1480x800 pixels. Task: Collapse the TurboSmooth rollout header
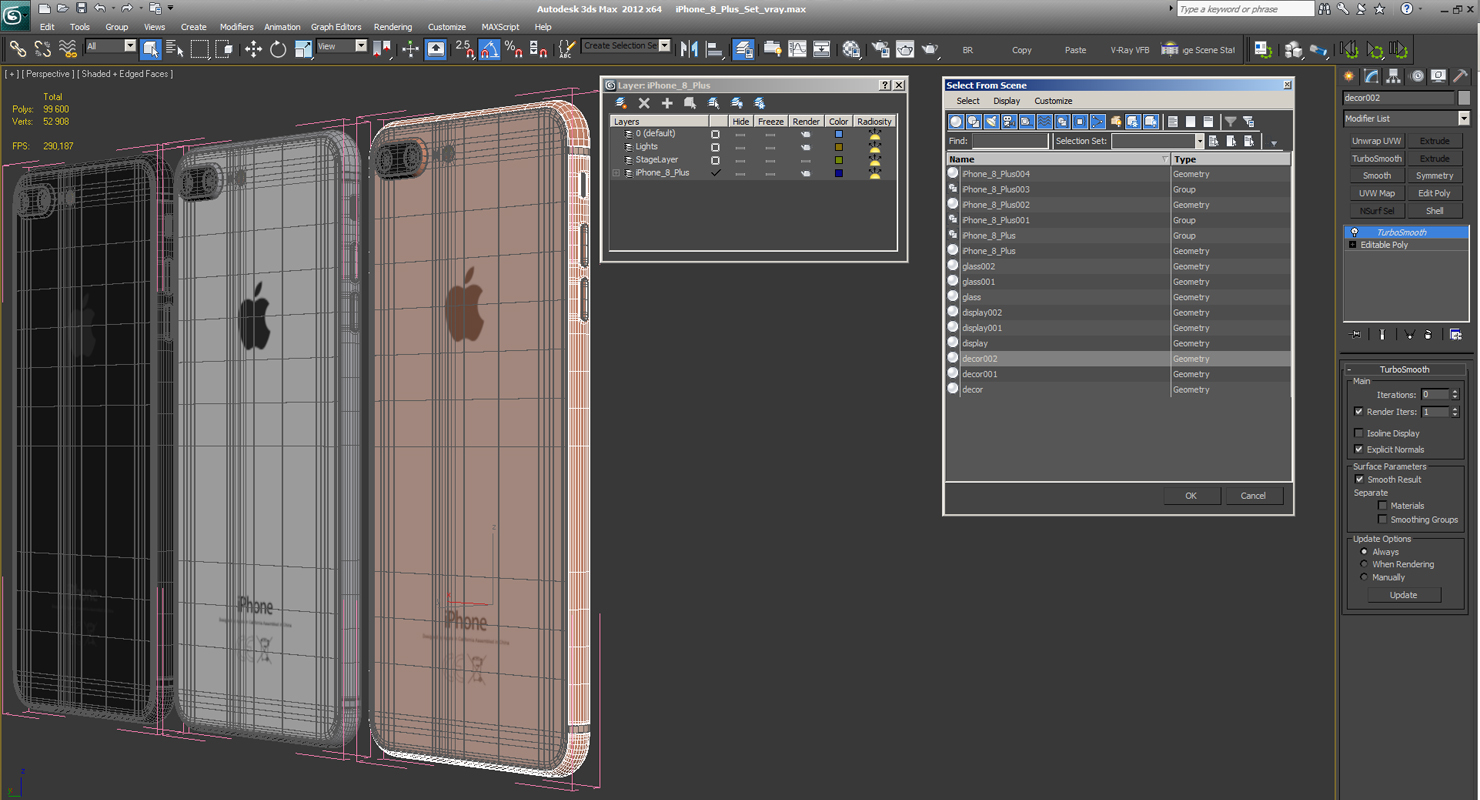(1404, 369)
